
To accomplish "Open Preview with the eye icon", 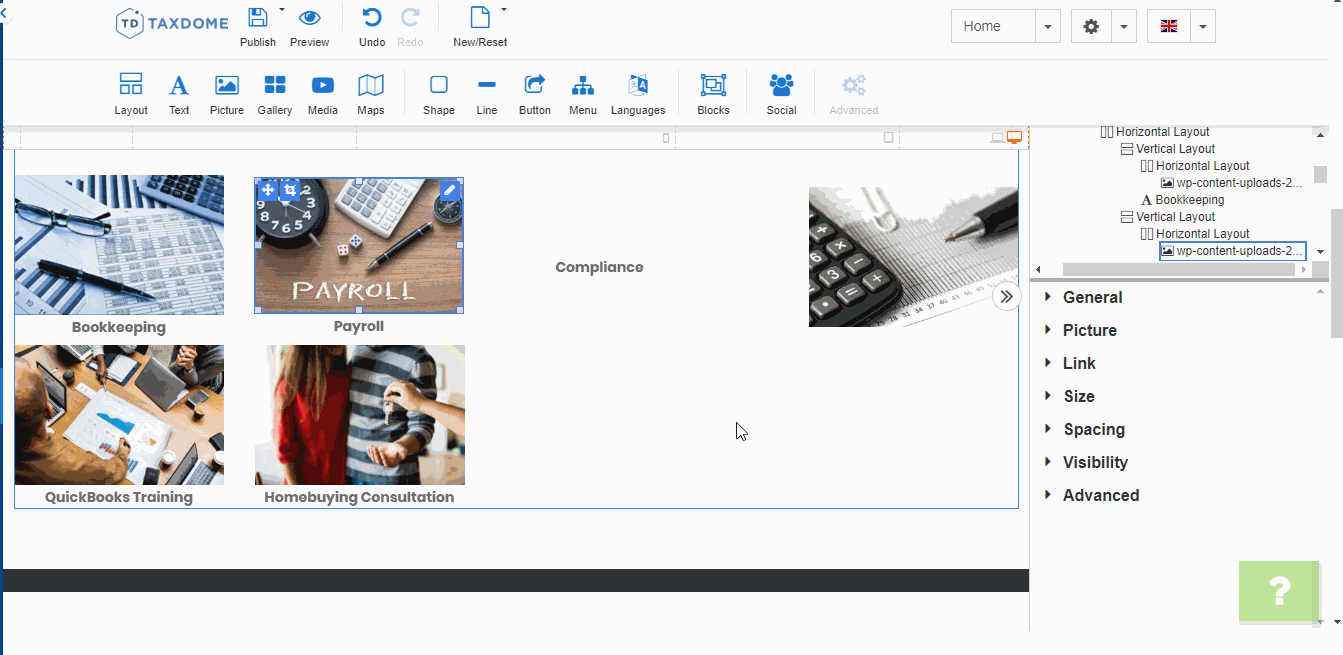I will point(310,18).
